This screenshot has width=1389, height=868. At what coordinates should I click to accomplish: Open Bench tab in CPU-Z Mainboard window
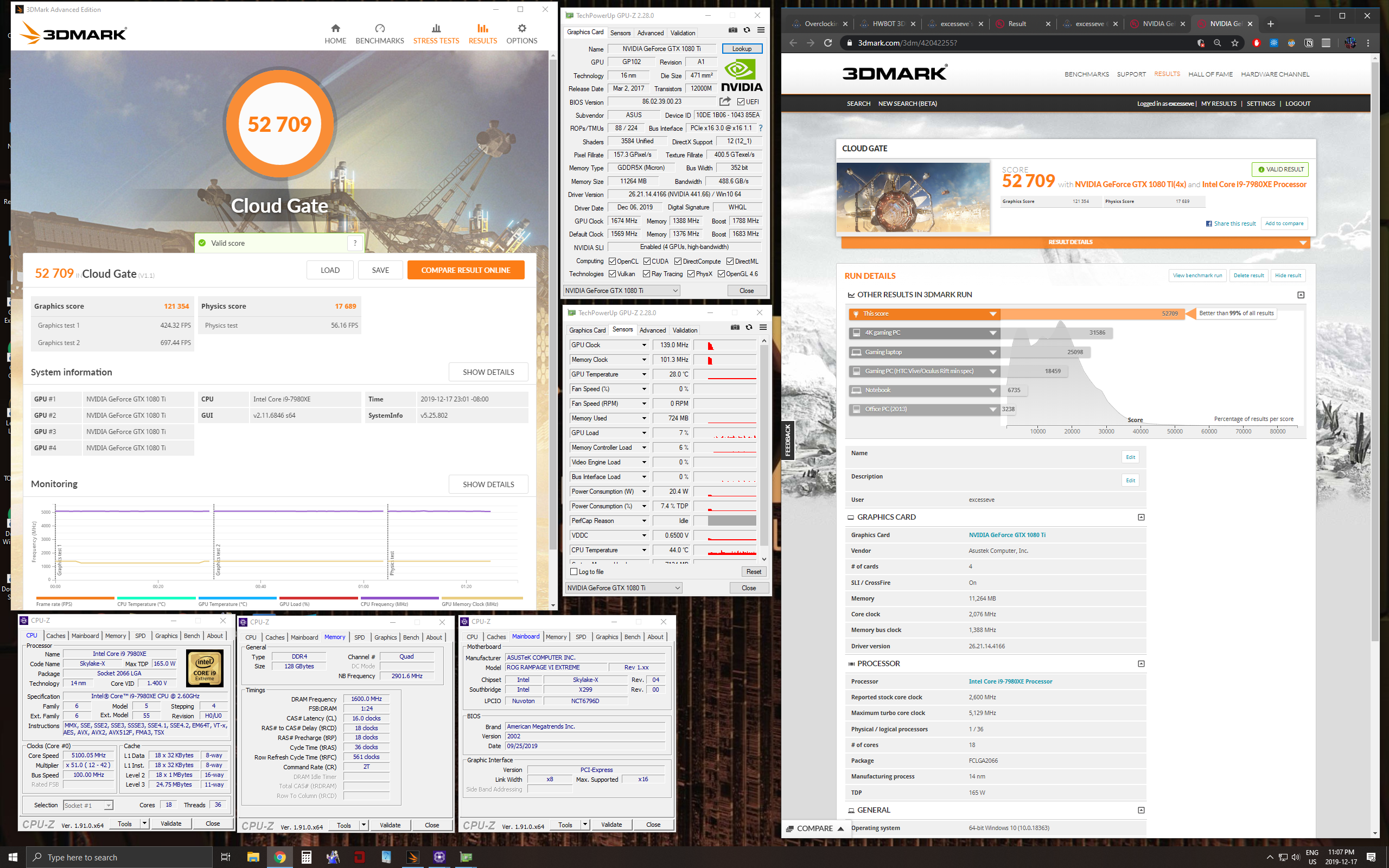coord(632,637)
